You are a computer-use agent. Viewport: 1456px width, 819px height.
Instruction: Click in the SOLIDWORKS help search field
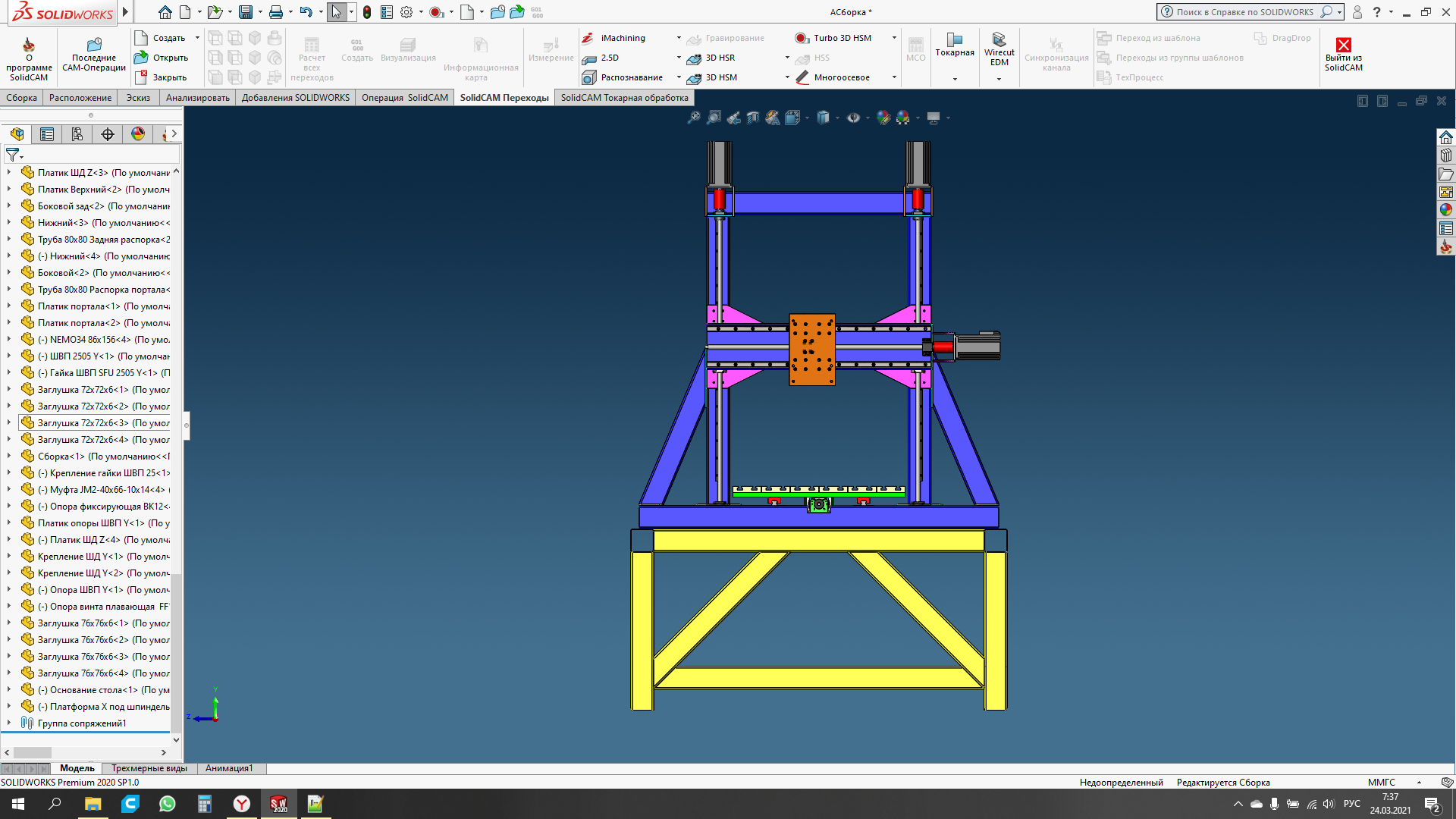pos(1244,12)
